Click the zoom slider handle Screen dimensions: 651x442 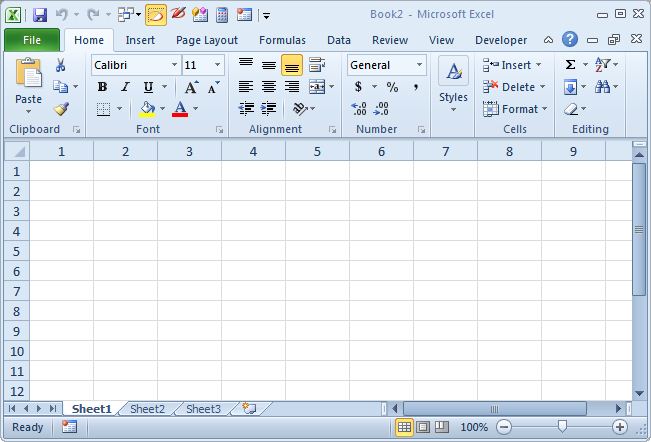[x=562, y=427]
